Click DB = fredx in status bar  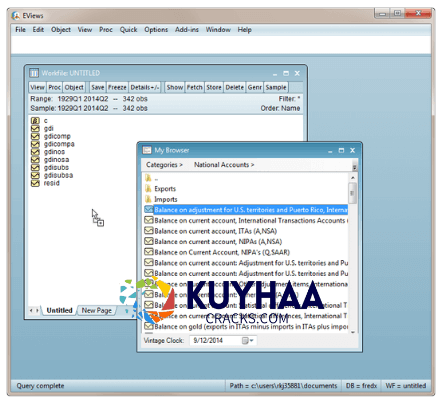tap(361, 386)
